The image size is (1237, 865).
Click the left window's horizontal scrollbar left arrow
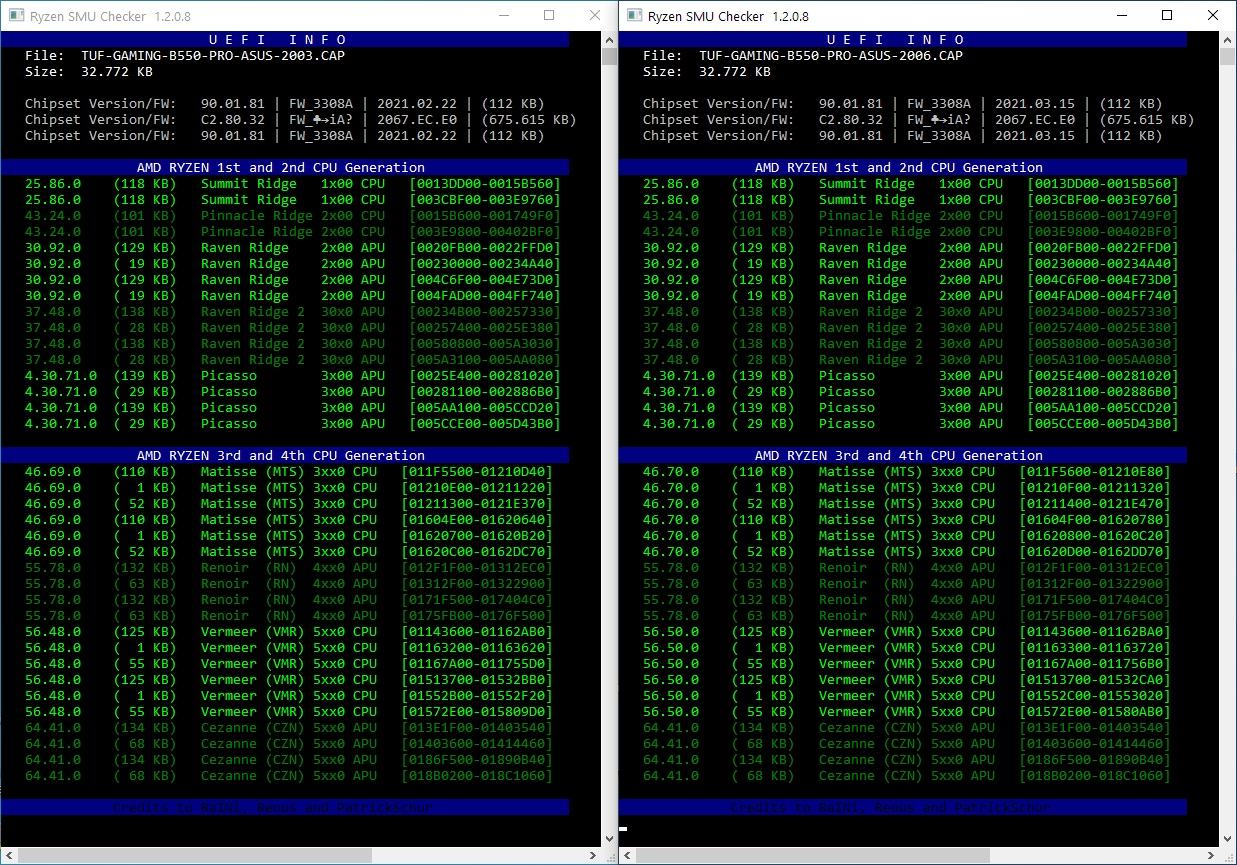pos(9,856)
